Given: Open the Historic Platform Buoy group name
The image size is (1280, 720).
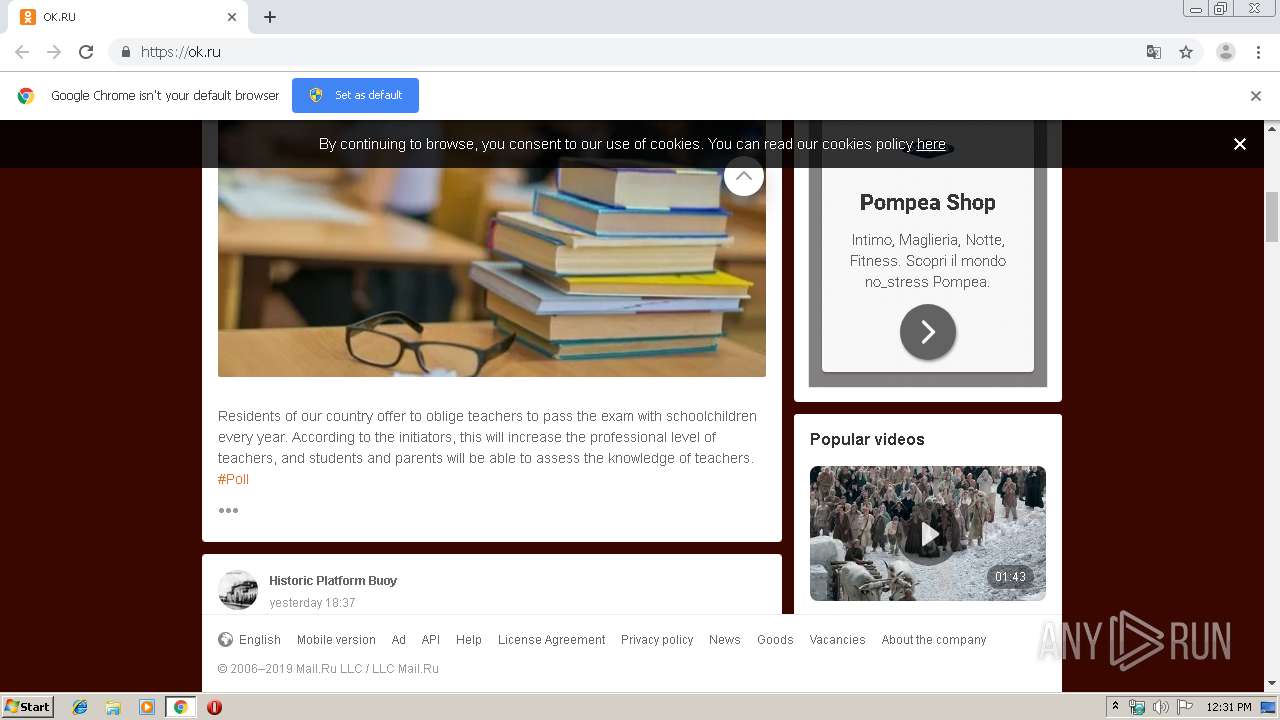Looking at the screenshot, I should (x=333, y=580).
